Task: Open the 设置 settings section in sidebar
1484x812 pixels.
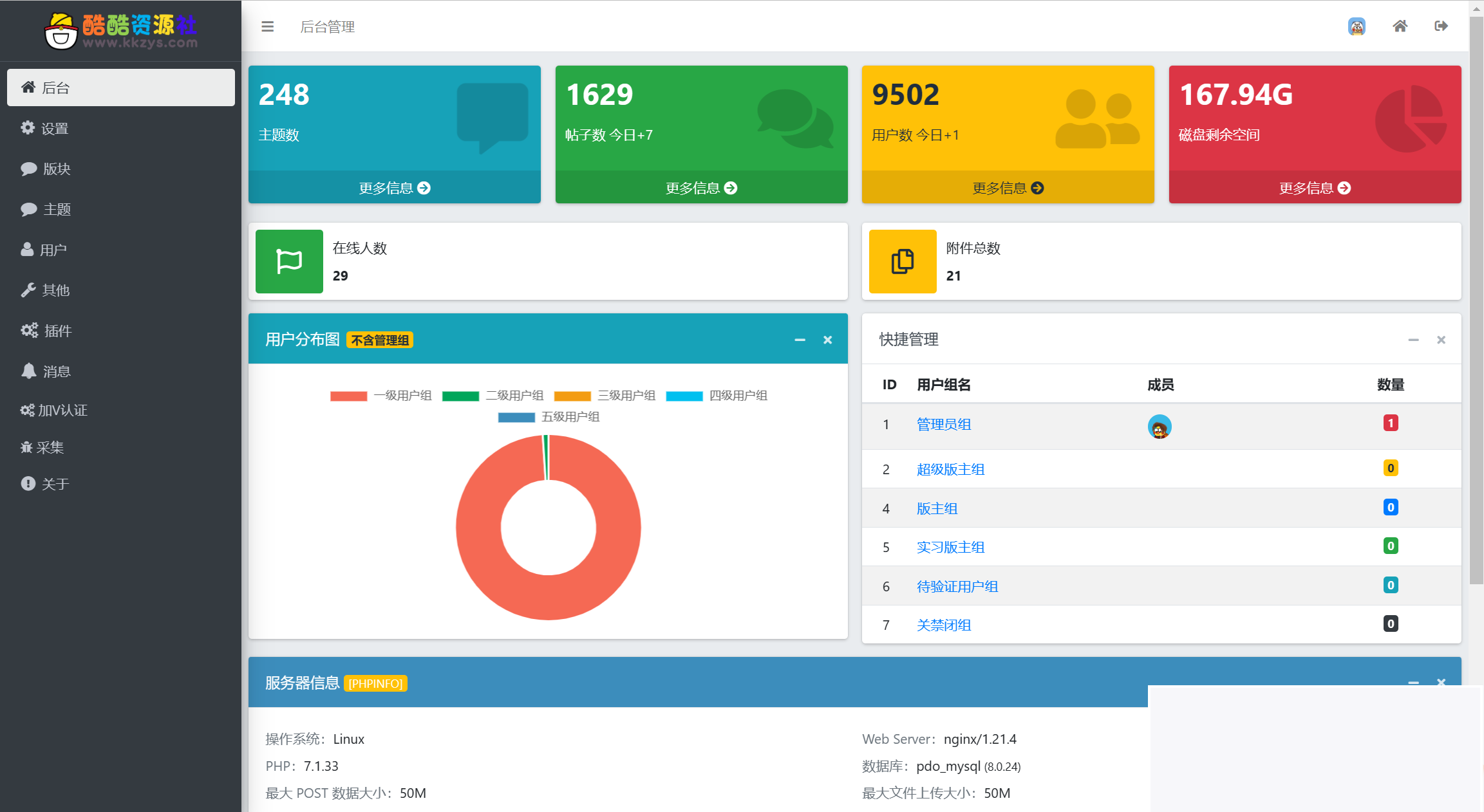Action: [x=56, y=127]
